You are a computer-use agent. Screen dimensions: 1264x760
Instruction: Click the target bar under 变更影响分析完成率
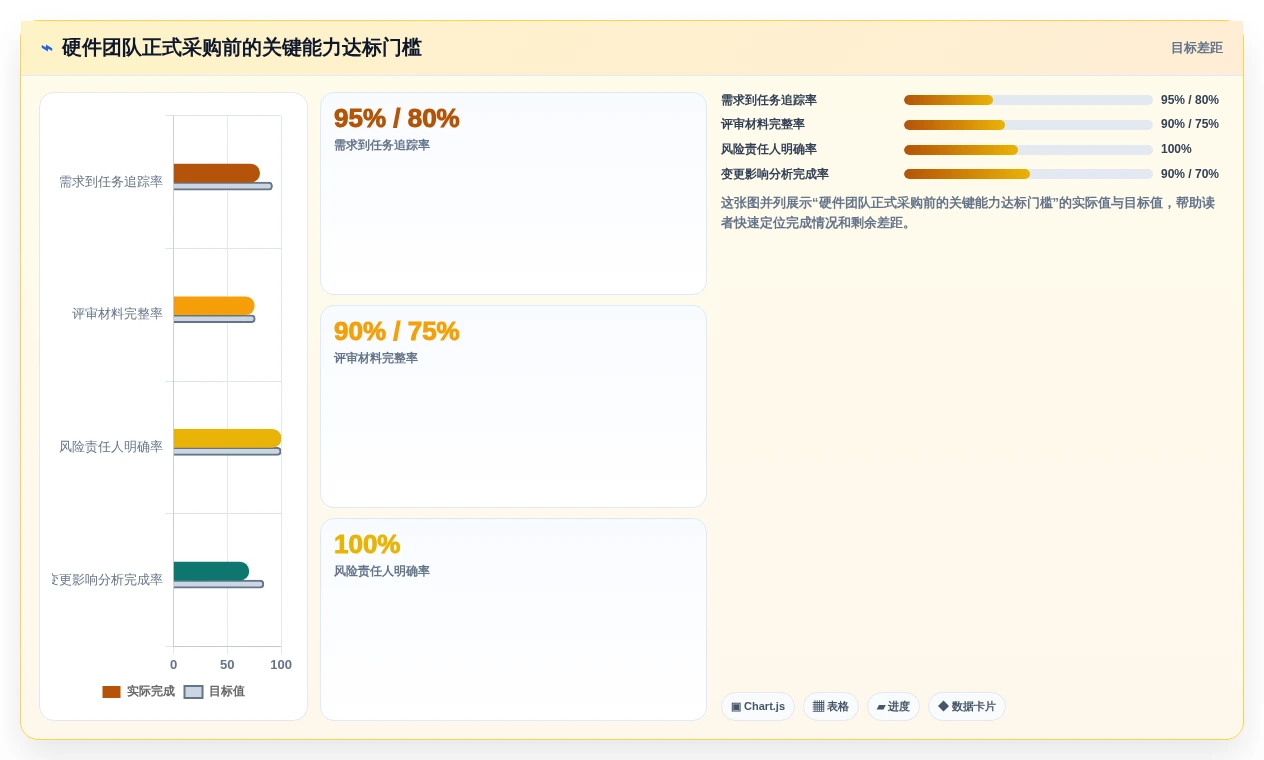(218, 584)
